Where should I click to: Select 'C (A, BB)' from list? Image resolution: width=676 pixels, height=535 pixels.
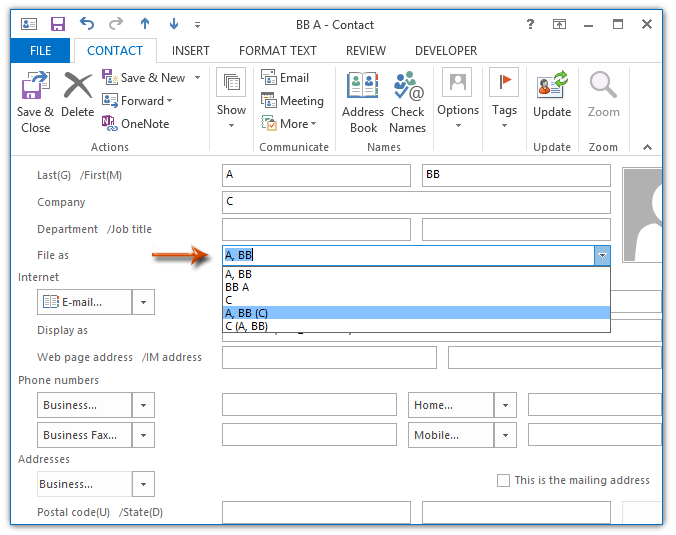pos(246,326)
